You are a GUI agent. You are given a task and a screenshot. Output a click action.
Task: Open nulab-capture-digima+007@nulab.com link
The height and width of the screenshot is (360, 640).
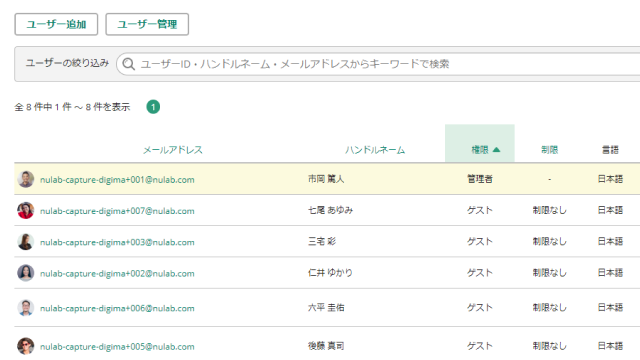(117, 211)
